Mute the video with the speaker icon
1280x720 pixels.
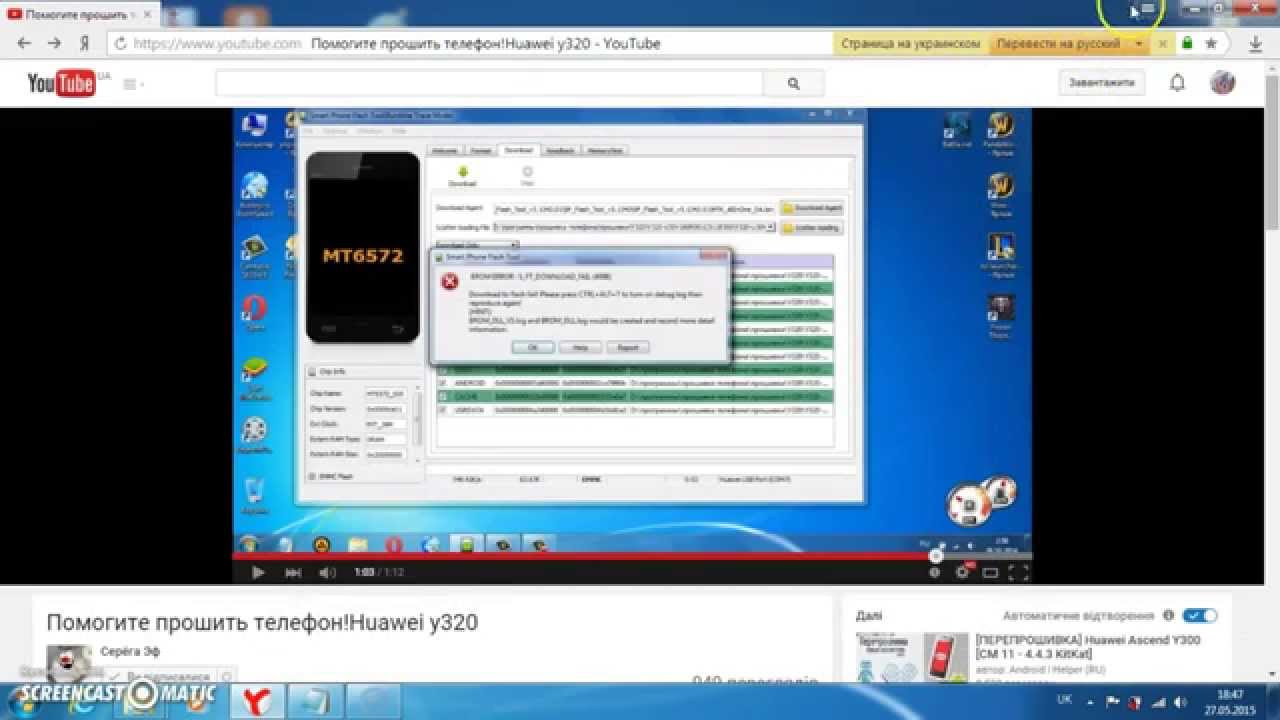pos(327,573)
